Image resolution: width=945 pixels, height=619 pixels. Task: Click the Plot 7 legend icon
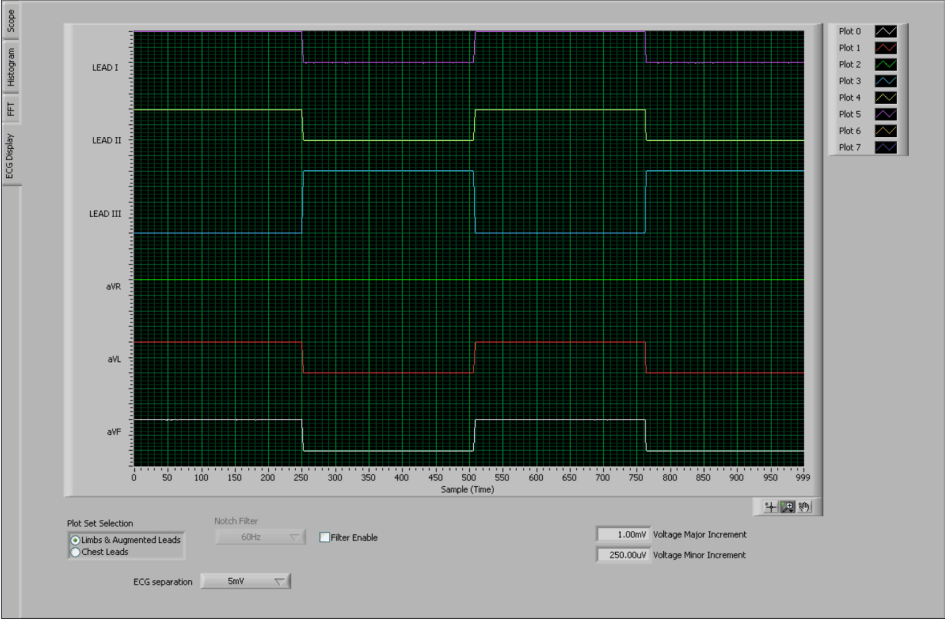[885, 146]
